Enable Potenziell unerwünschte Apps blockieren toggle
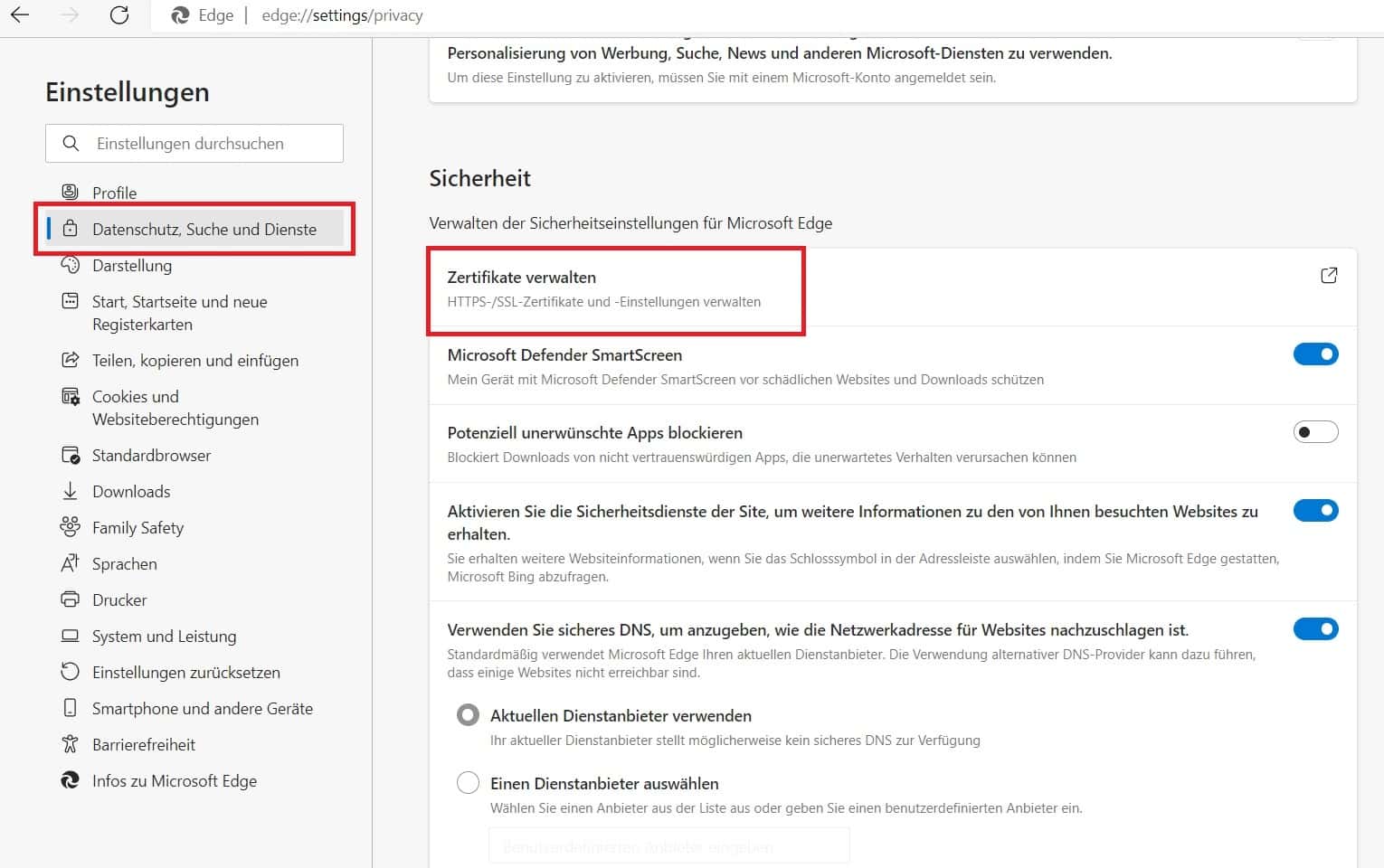The image size is (1384, 868). click(x=1314, y=432)
